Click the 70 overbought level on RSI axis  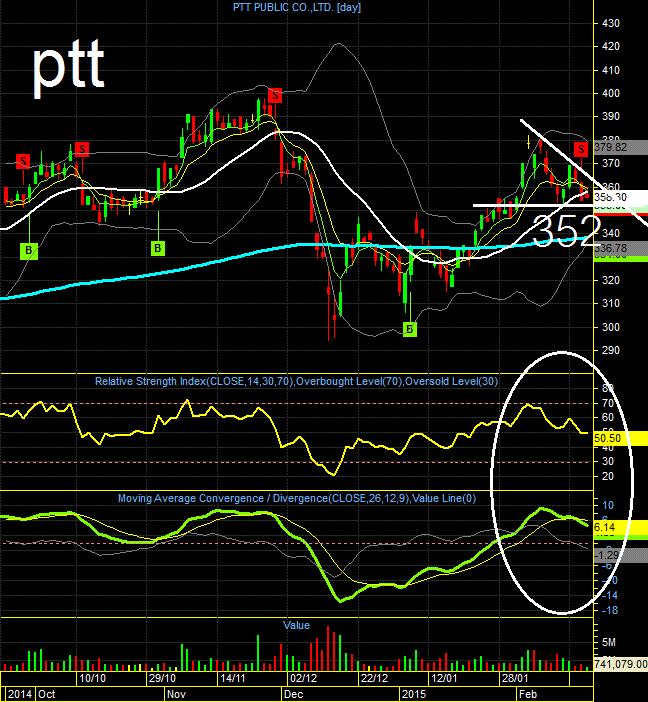click(608, 403)
